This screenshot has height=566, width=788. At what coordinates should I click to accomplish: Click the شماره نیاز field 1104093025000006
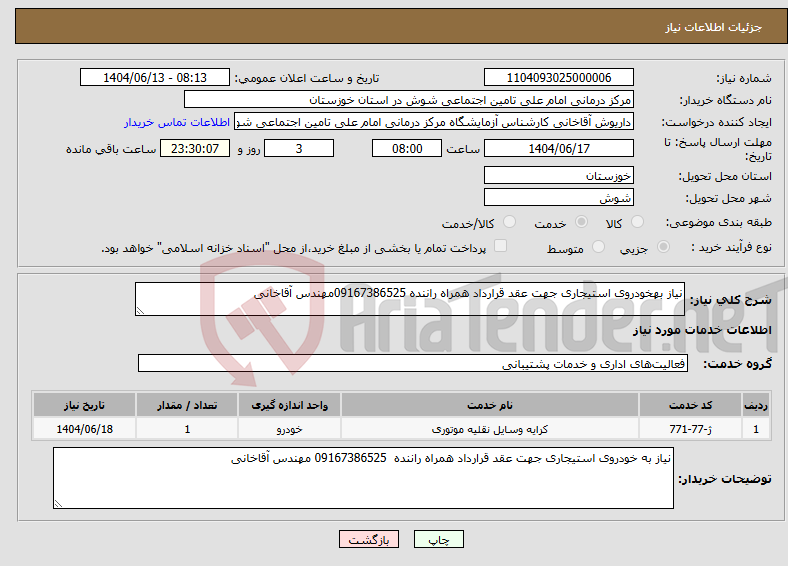coord(559,77)
